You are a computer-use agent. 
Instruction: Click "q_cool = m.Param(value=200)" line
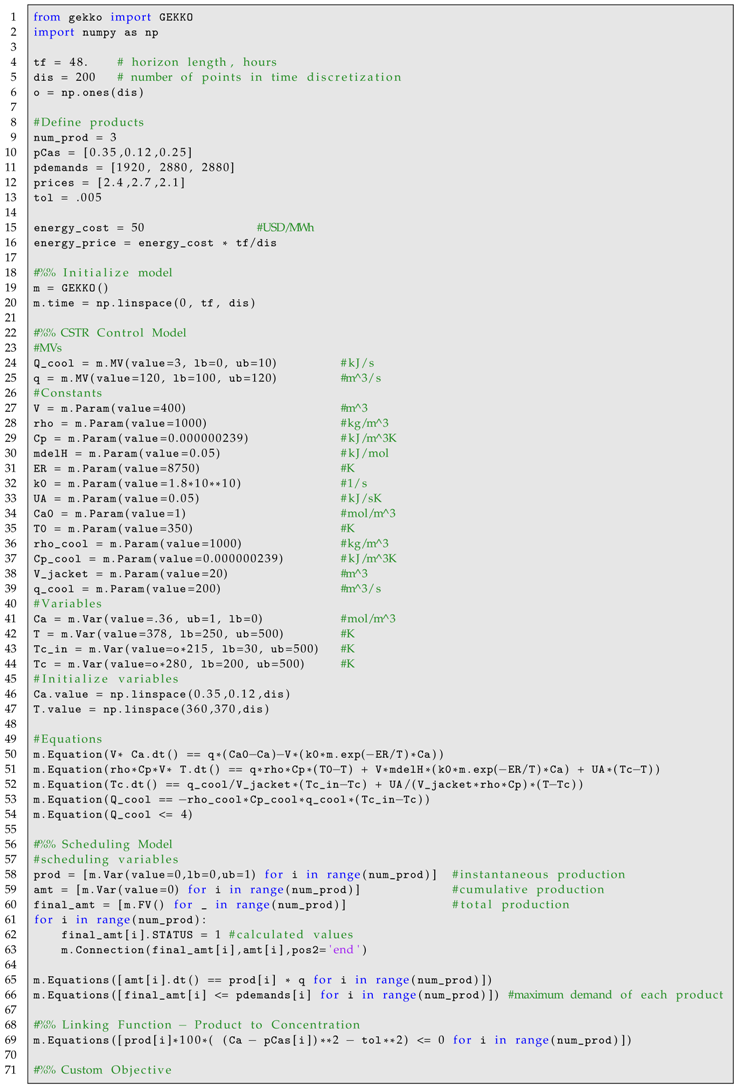127,589
